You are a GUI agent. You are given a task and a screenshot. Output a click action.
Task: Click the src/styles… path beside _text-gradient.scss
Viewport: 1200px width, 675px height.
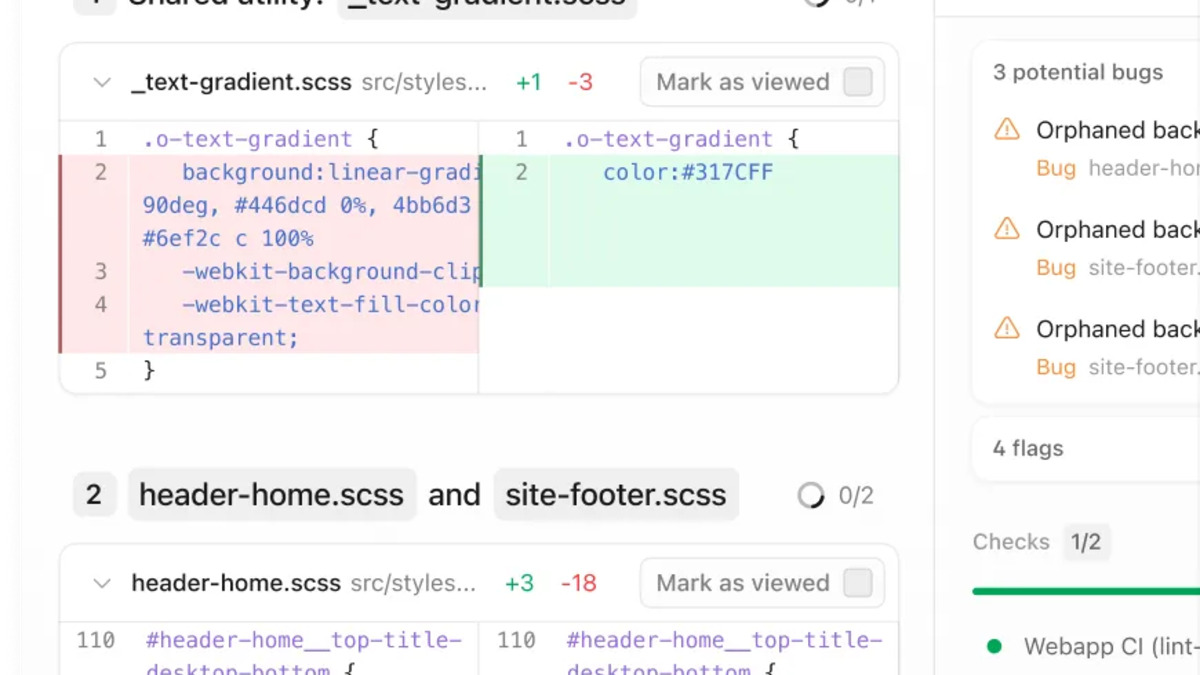point(424,83)
